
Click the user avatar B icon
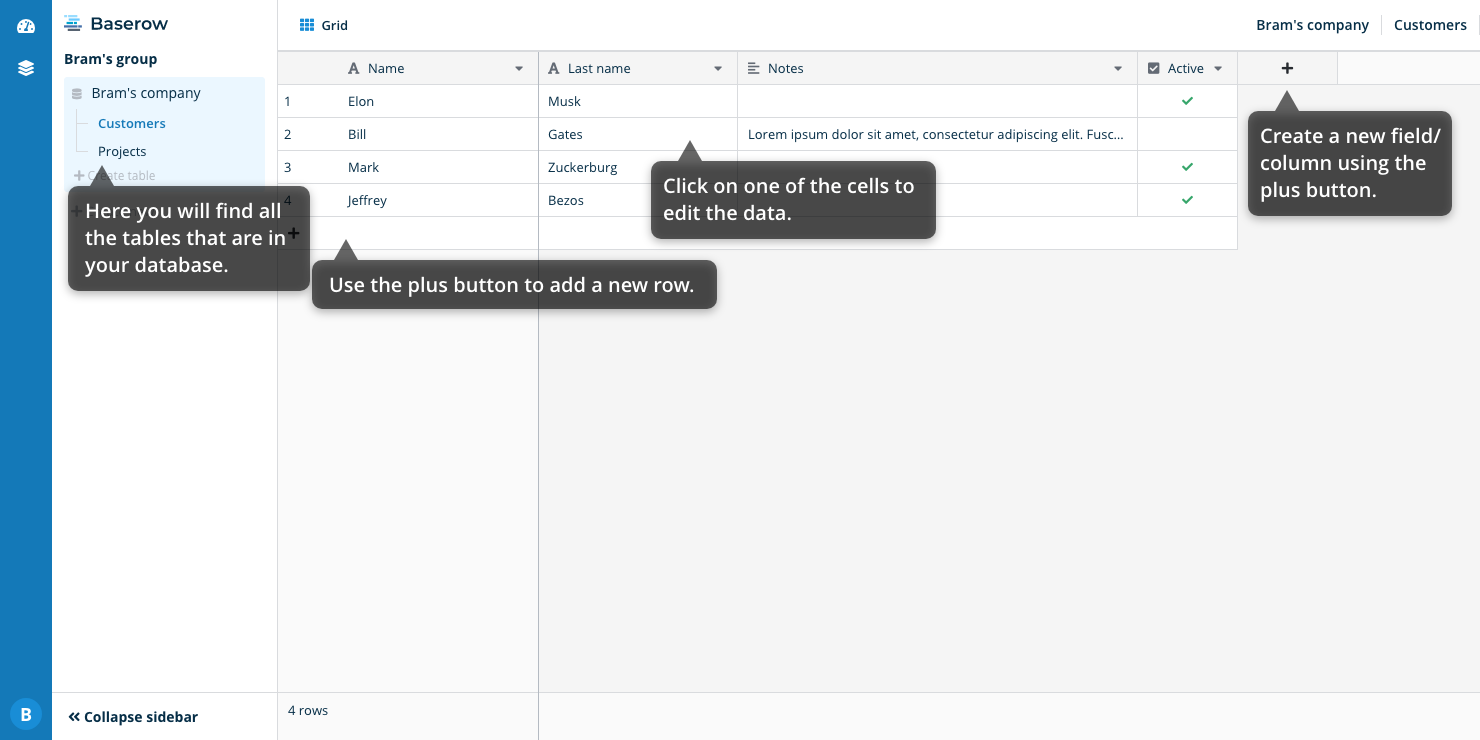tap(26, 714)
